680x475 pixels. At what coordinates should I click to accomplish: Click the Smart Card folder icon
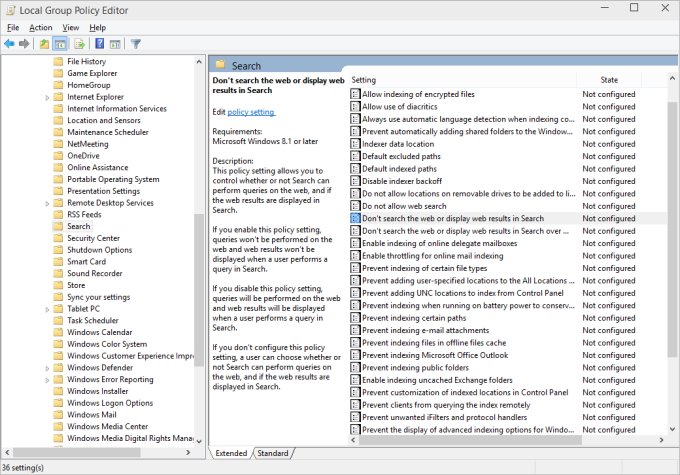click(58, 262)
